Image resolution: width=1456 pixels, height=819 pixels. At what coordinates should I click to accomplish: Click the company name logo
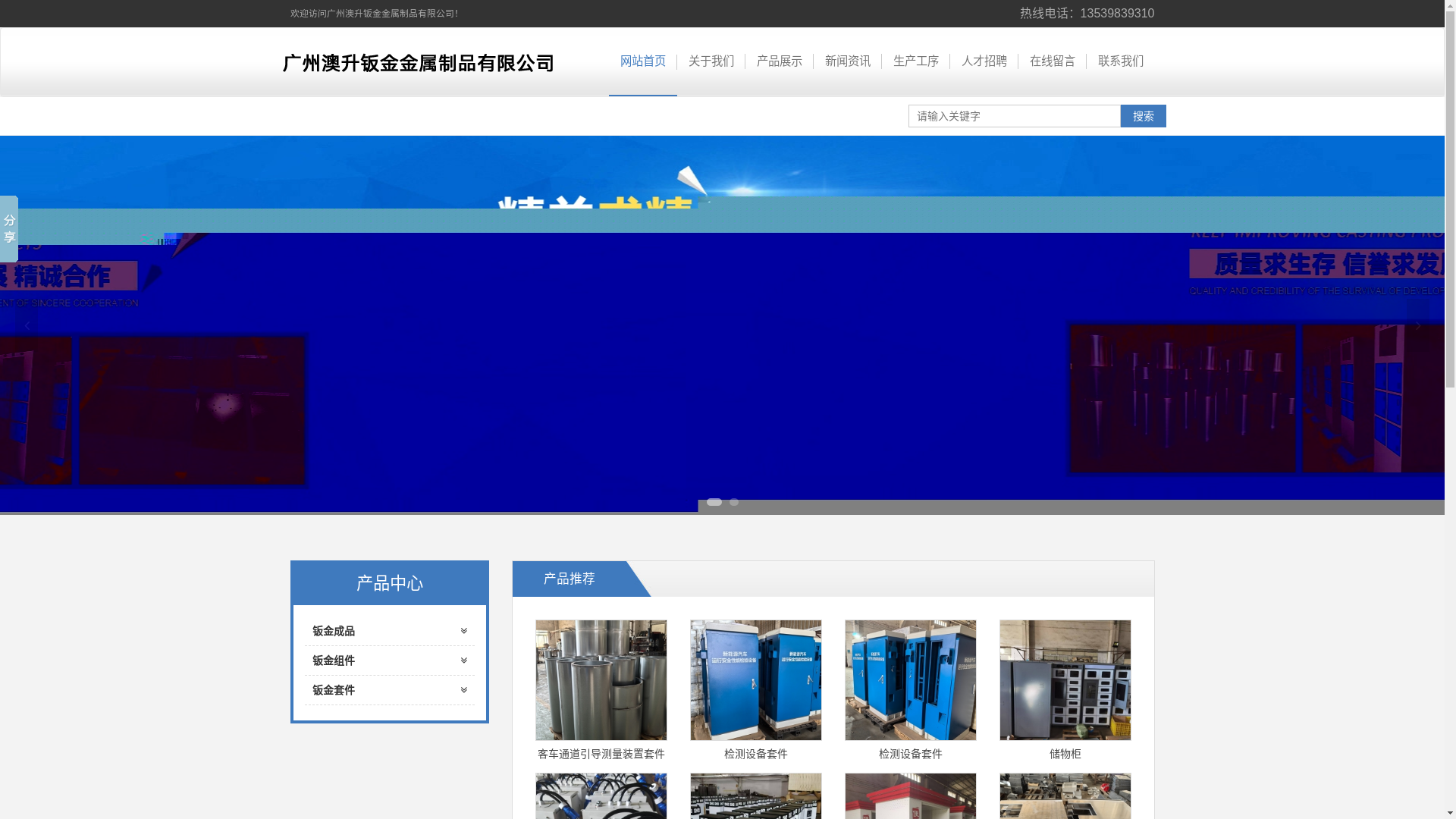[418, 63]
